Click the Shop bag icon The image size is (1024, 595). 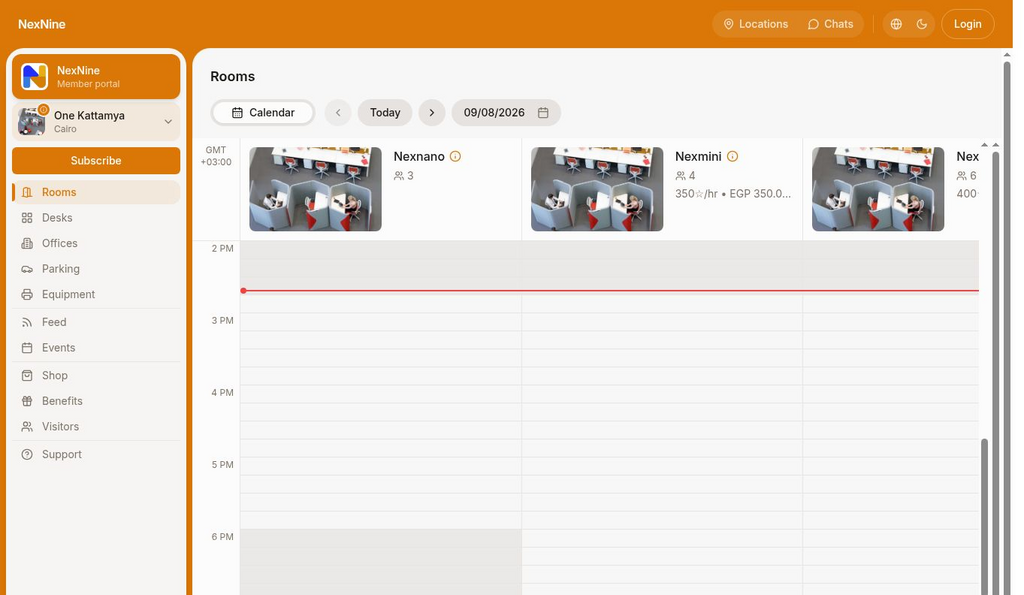click(27, 376)
